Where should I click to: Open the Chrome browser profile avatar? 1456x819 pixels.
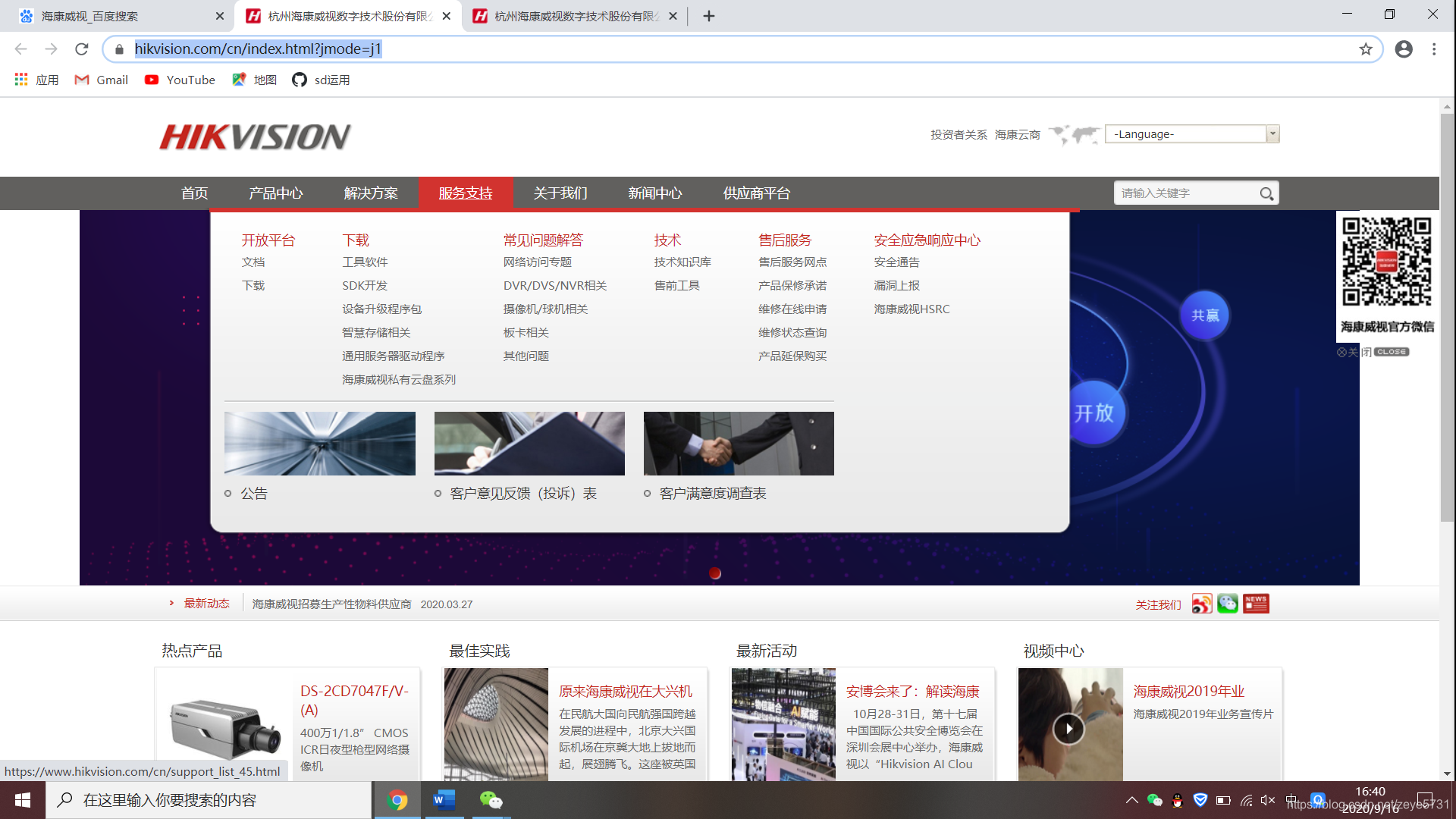click(1404, 49)
